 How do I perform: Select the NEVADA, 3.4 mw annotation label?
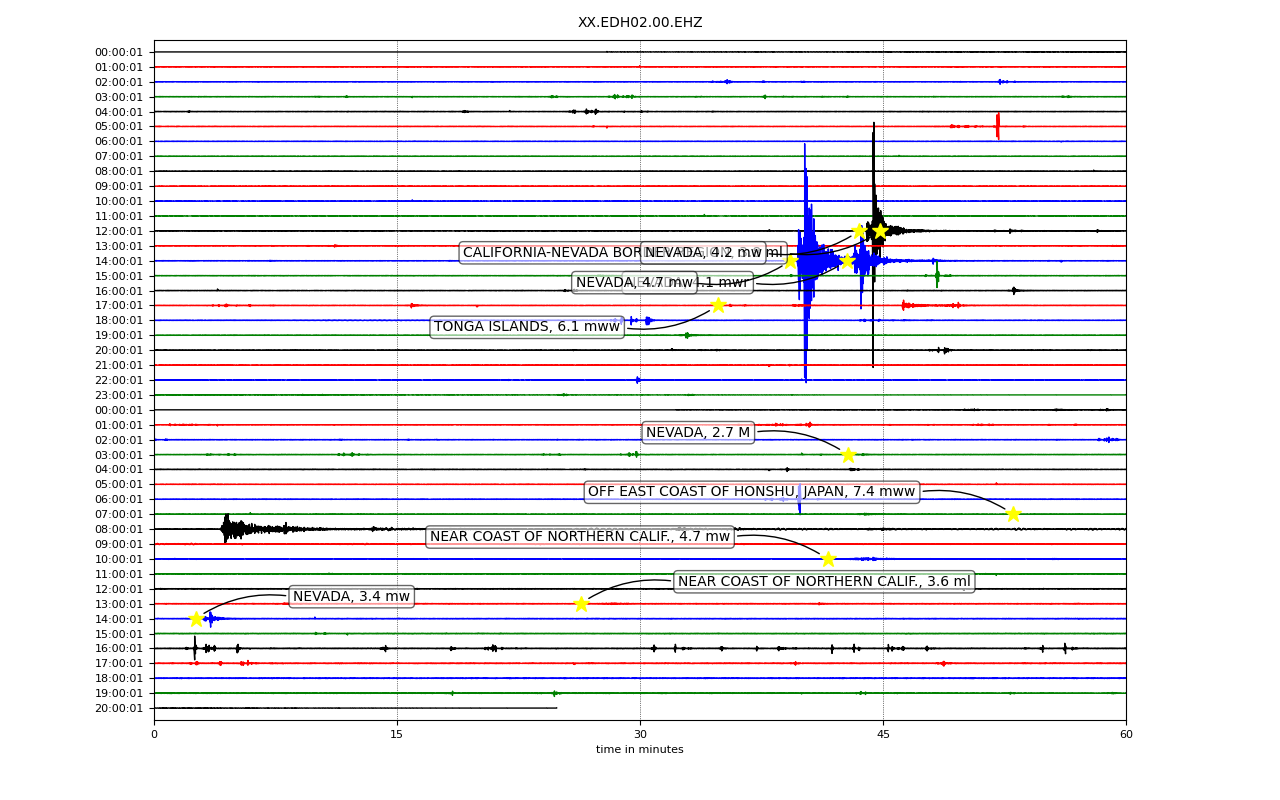click(x=352, y=597)
